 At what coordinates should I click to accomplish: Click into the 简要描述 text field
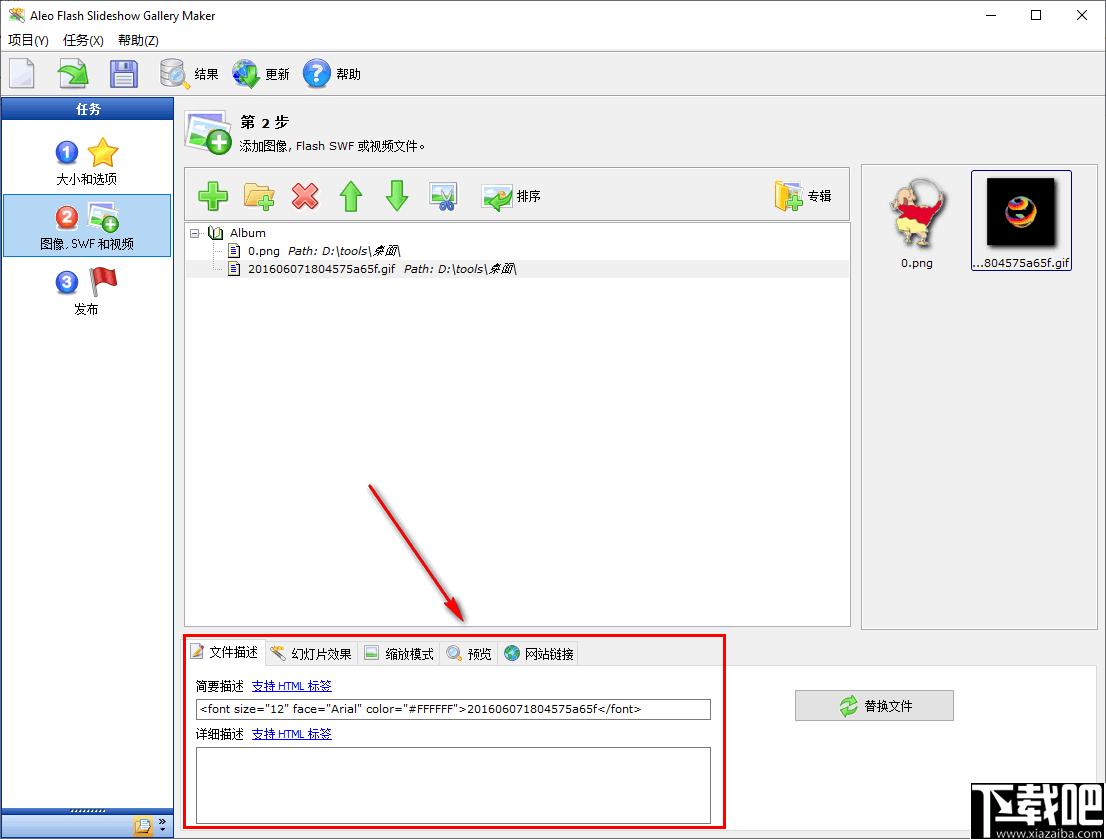point(453,709)
